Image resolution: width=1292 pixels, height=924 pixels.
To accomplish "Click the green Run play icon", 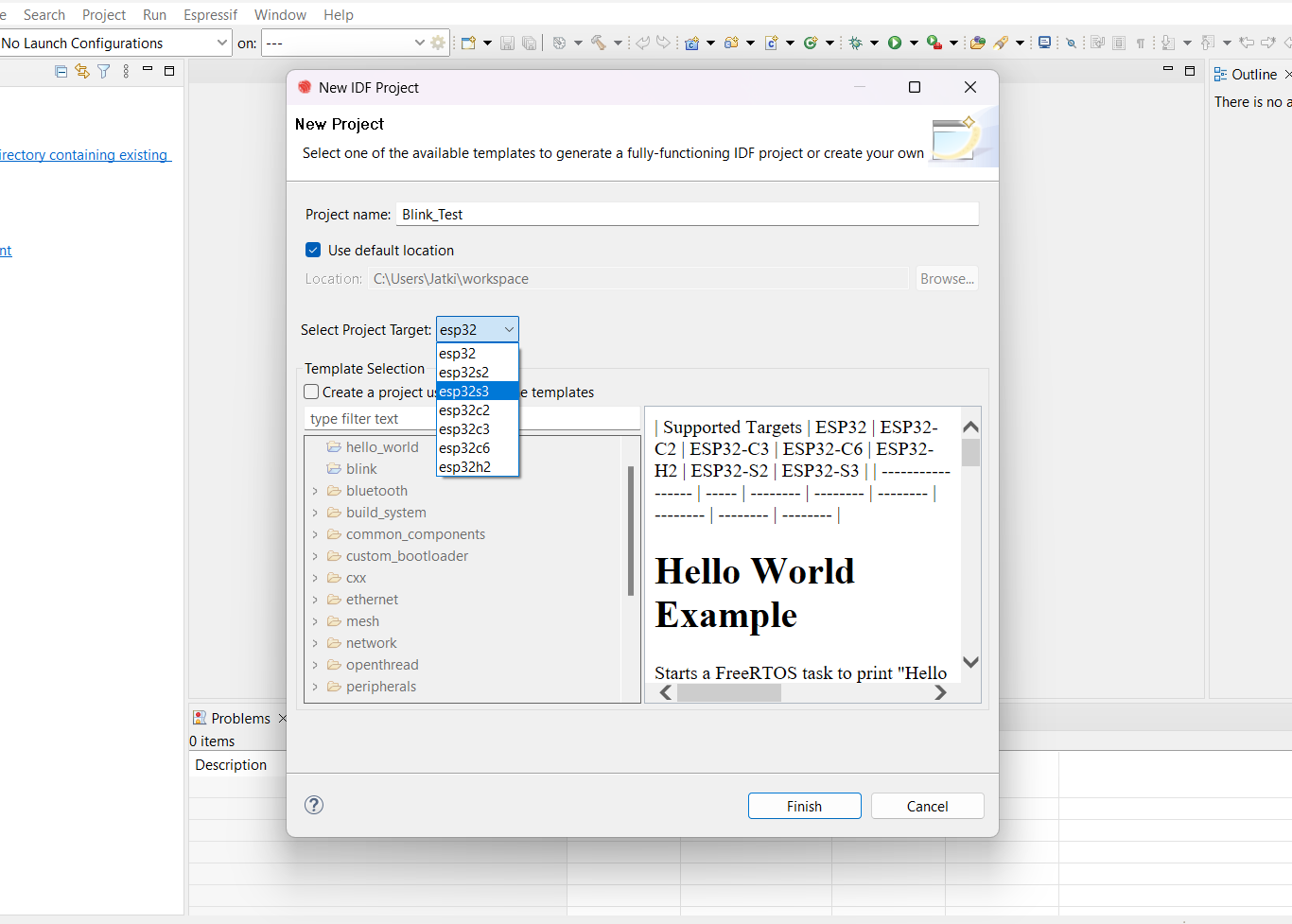I will click(895, 43).
